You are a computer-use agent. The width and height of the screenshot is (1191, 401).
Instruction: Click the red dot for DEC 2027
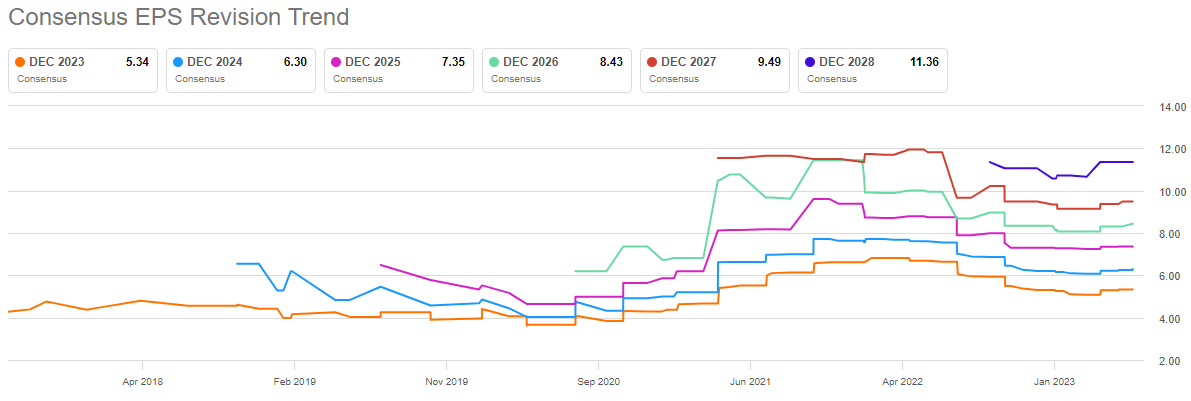(653, 62)
